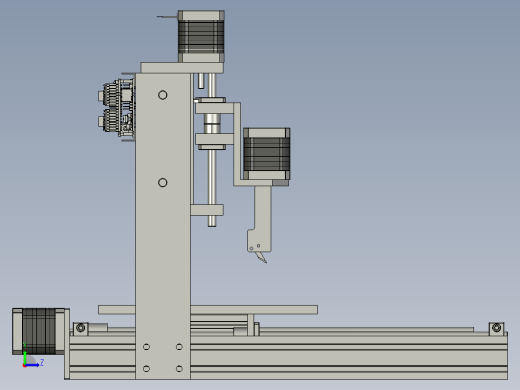The height and width of the screenshot is (390, 520).
Task: Select the wire protruding from the top motor
Action: point(167,16)
